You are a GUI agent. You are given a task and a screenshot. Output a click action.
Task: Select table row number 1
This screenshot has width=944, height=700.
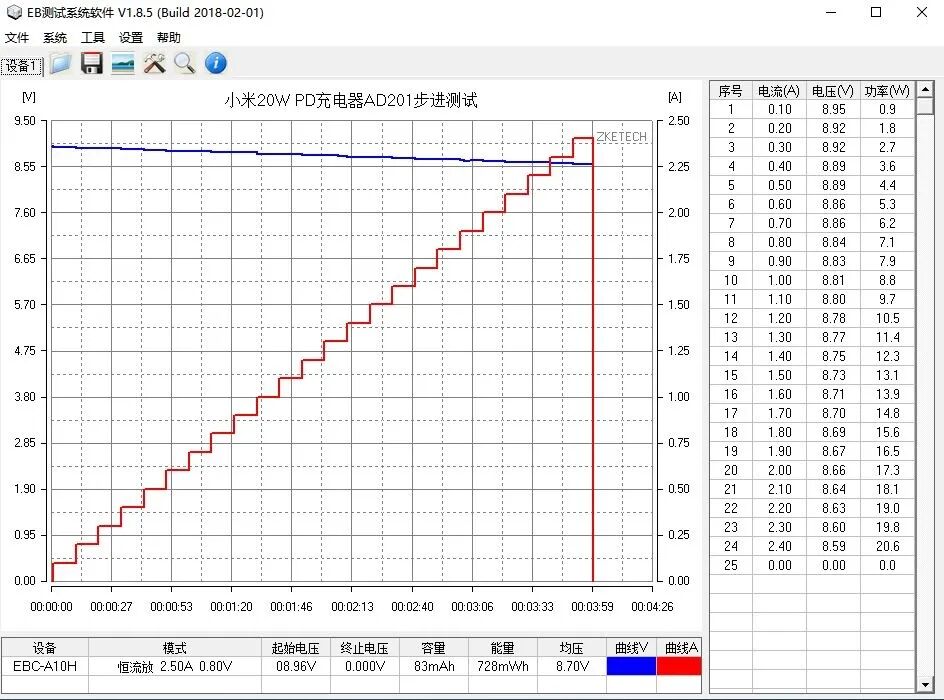point(731,110)
